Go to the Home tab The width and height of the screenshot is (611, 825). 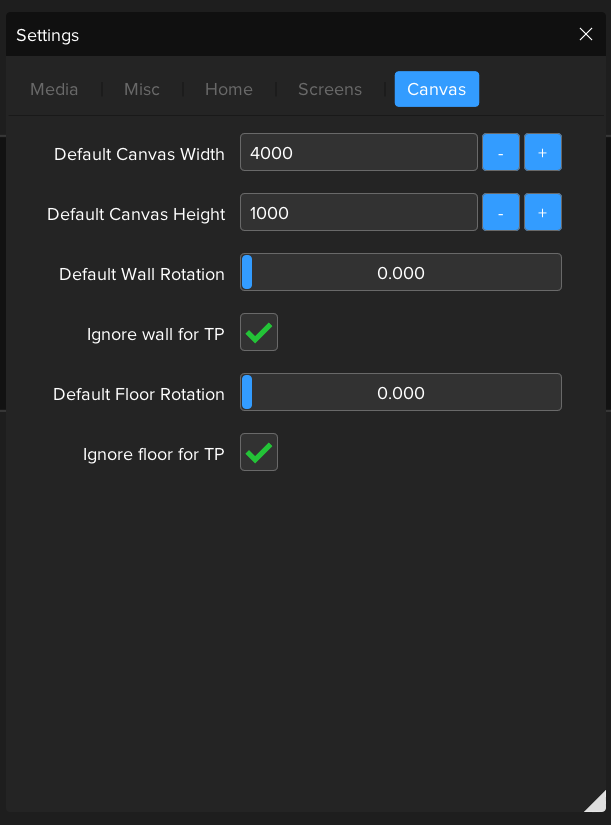pyautogui.click(x=229, y=89)
